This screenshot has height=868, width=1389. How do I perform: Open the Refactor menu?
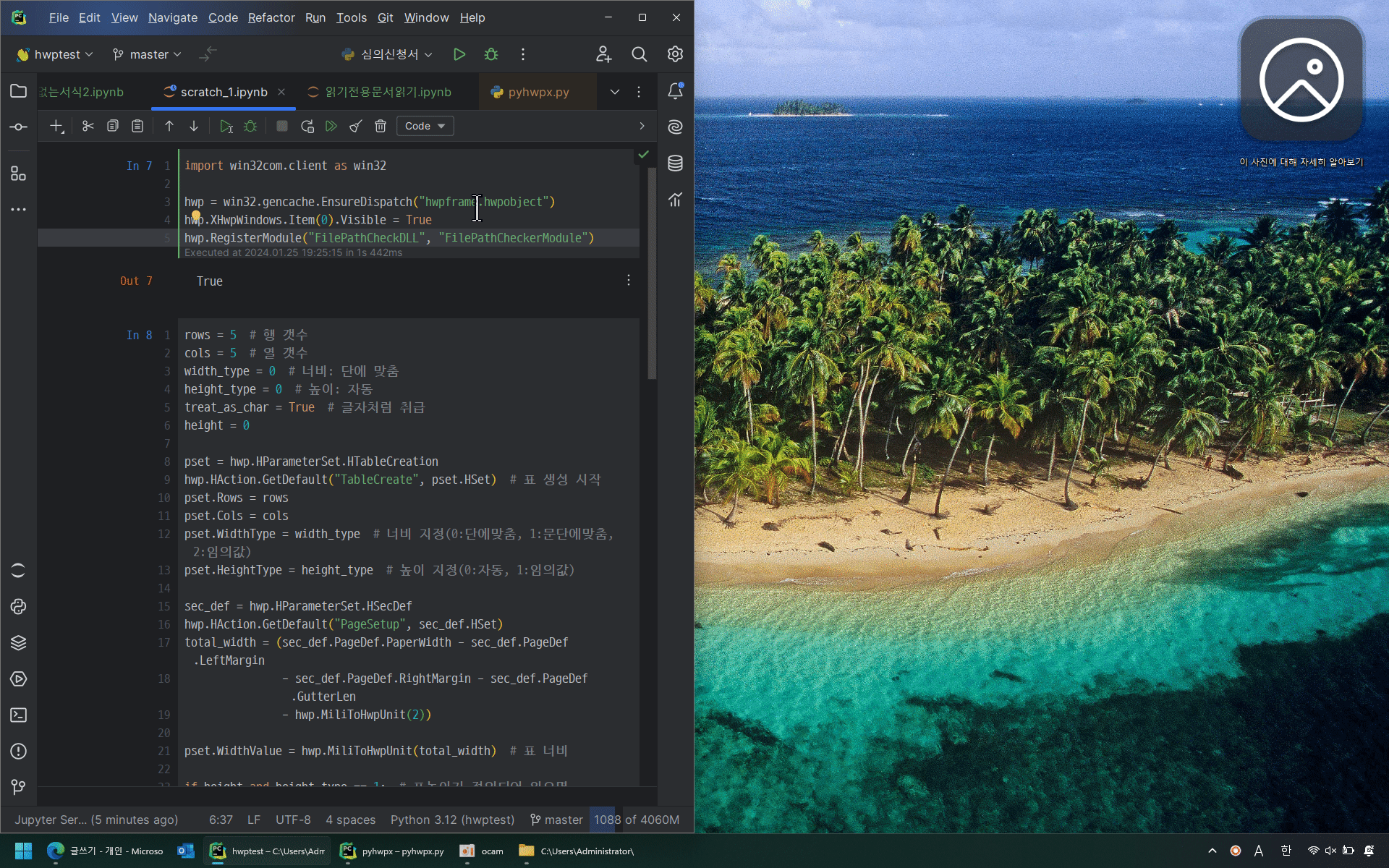[271, 17]
